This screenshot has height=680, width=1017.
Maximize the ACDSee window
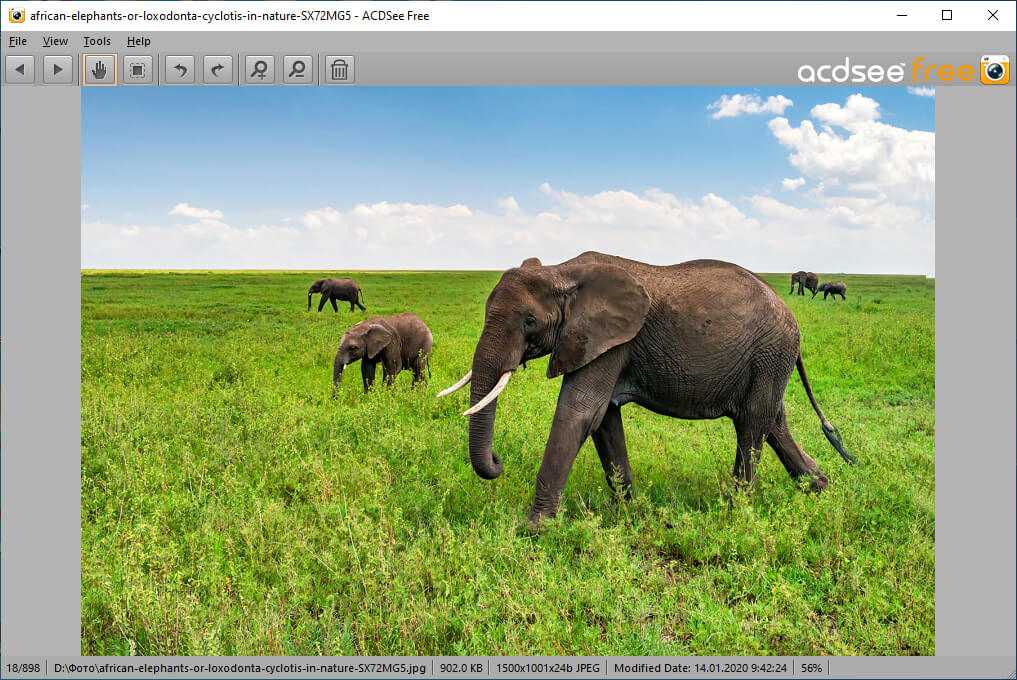[x=947, y=15]
